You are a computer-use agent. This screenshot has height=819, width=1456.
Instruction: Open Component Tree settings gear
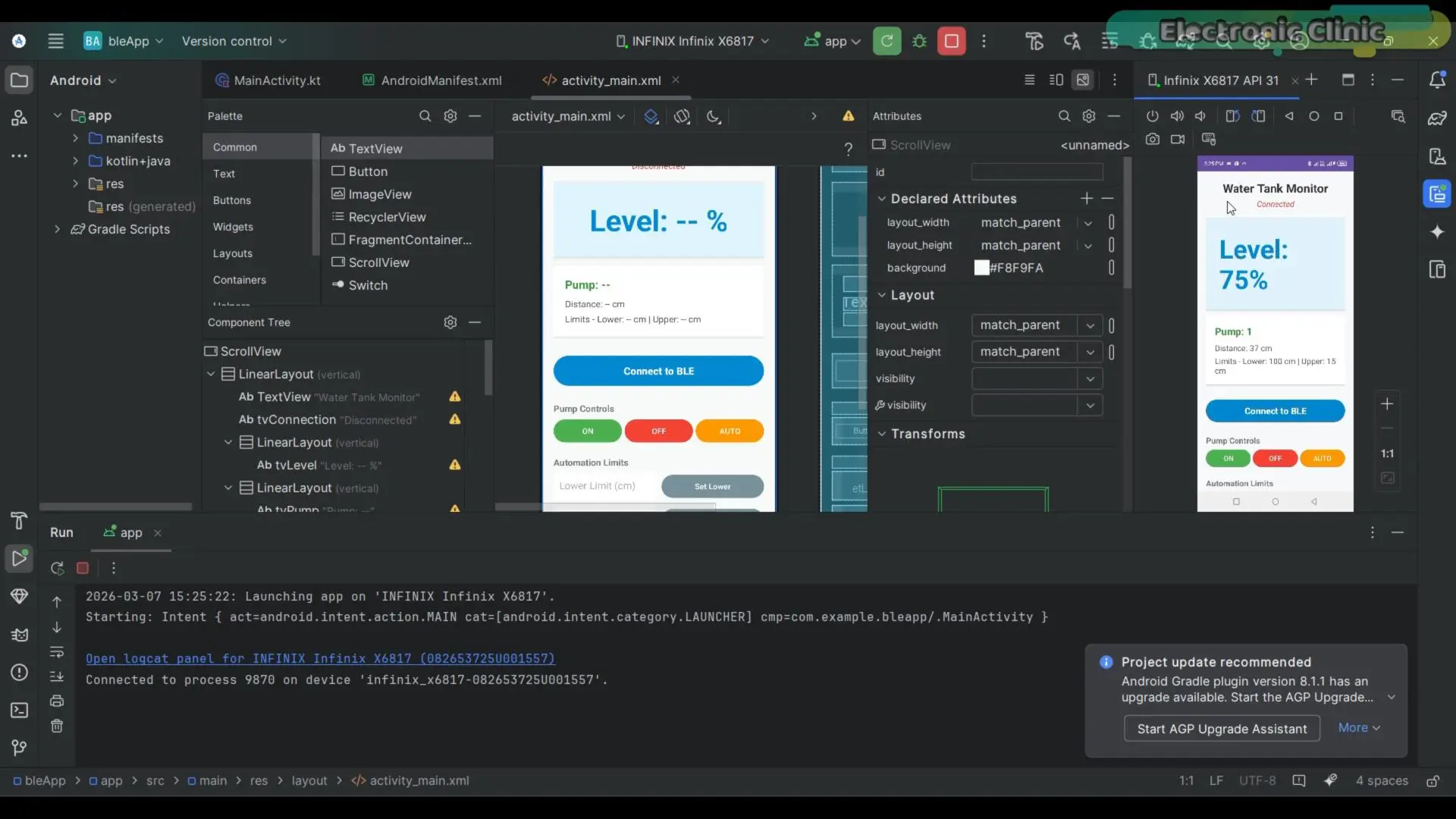(450, 322)
